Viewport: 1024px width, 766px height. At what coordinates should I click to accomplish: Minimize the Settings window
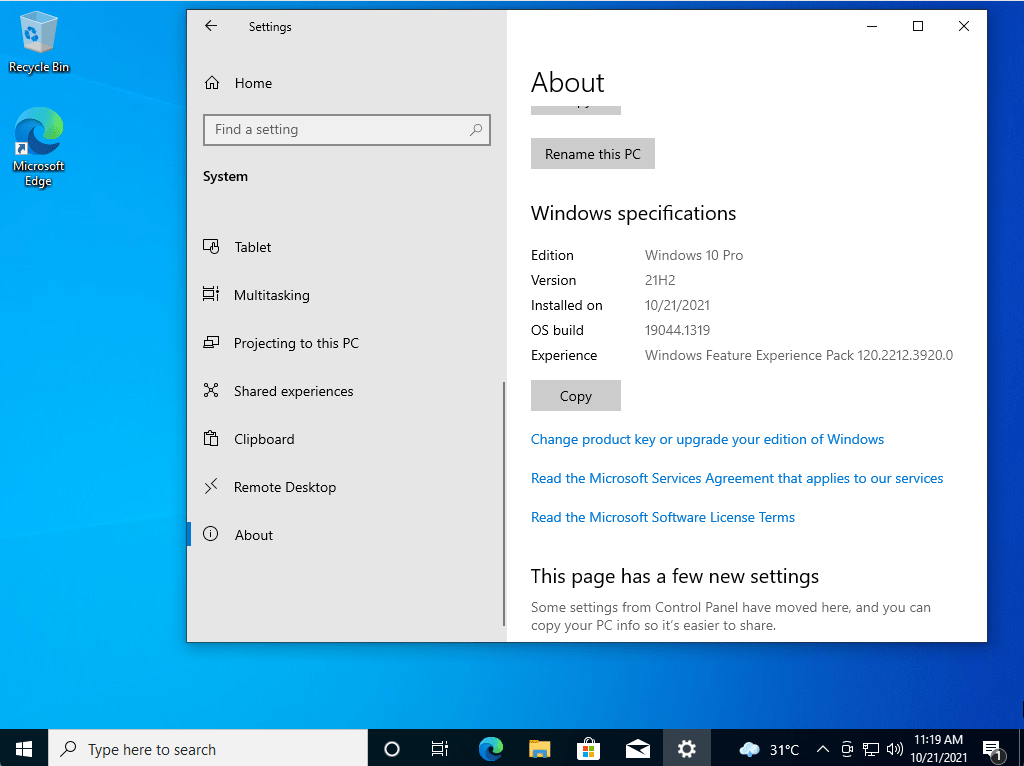pos(872,26)
